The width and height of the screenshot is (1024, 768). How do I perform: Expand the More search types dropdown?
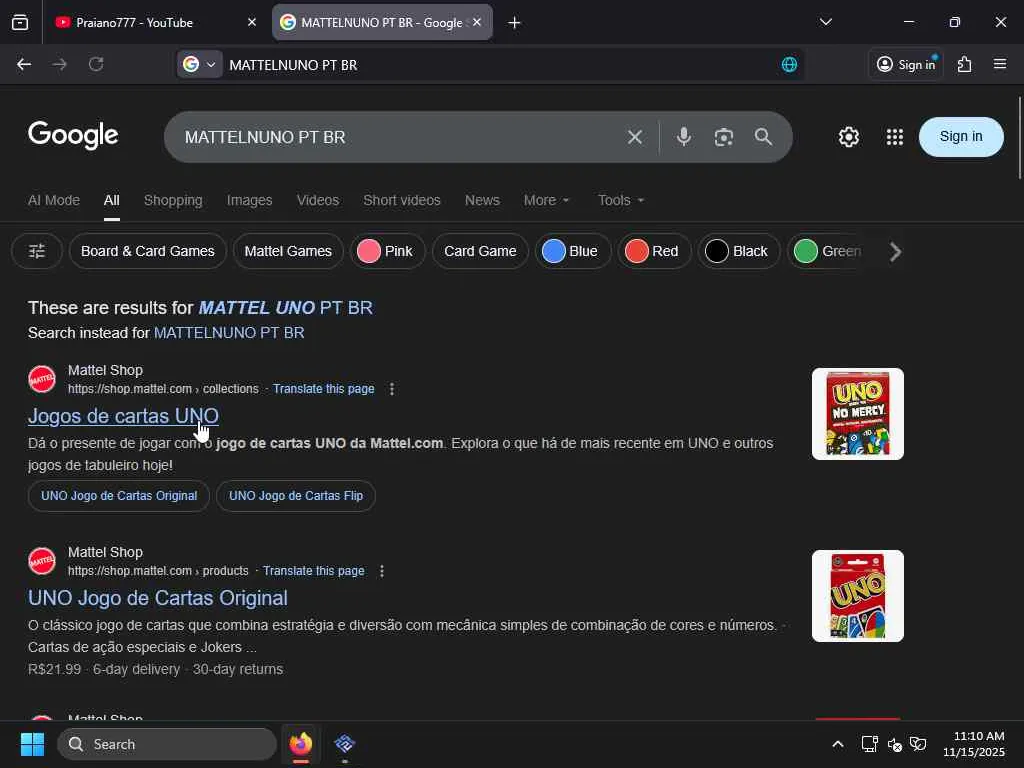547,200
